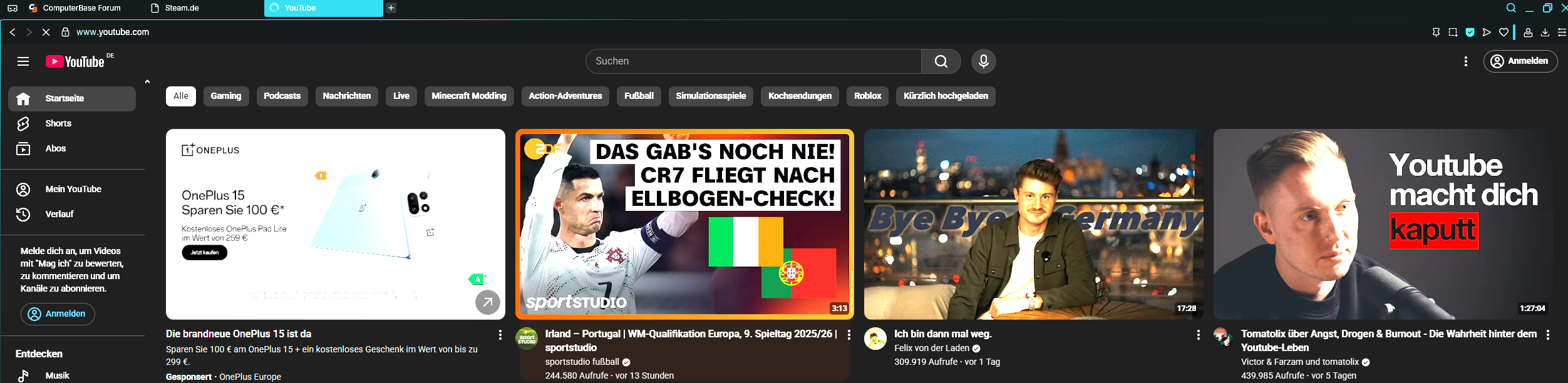This screenshot has height=383, width=1568.
Task: Open Verlauf history in sidebar
Action: click(72, 214)
